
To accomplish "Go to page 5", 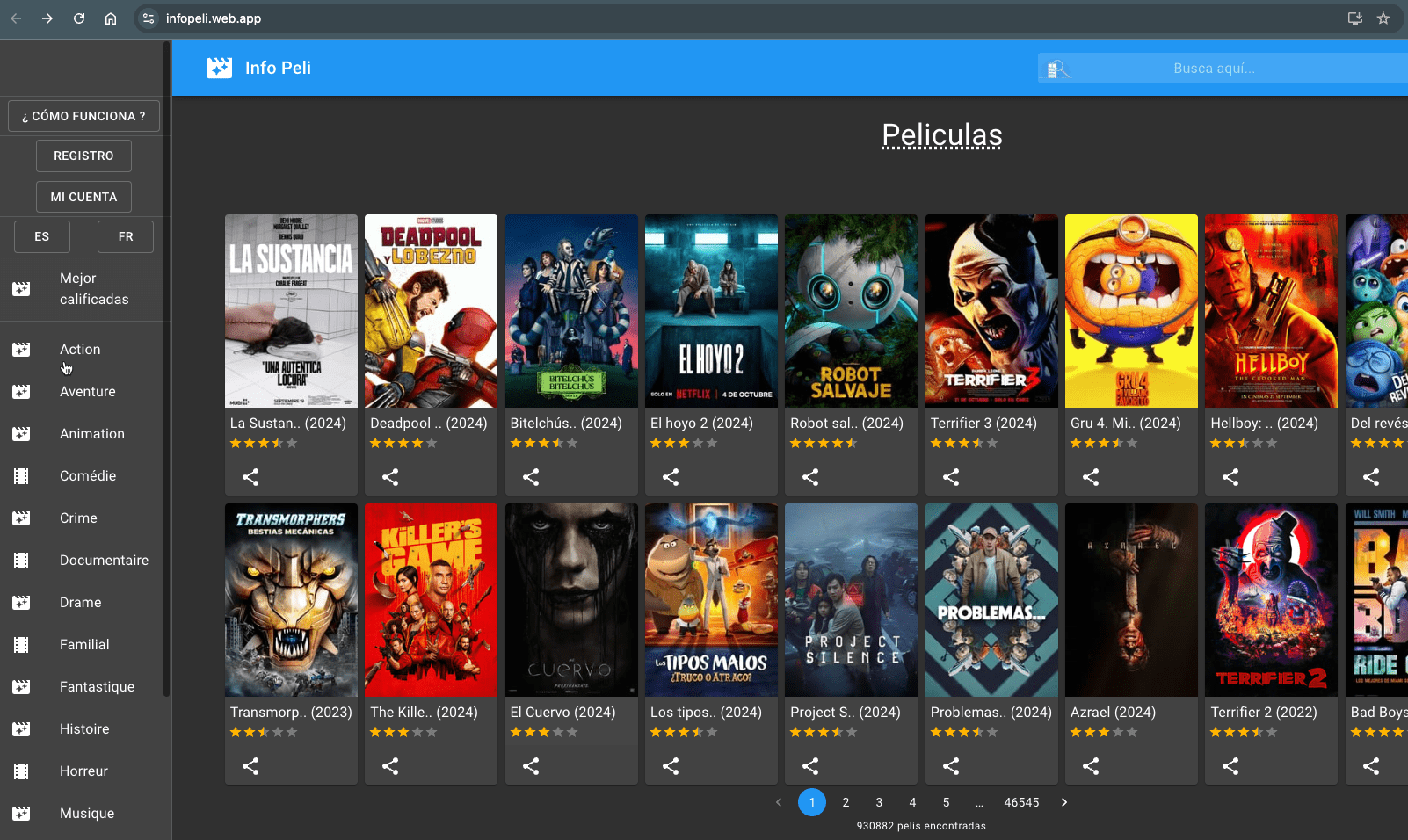I will click(946, 802).
